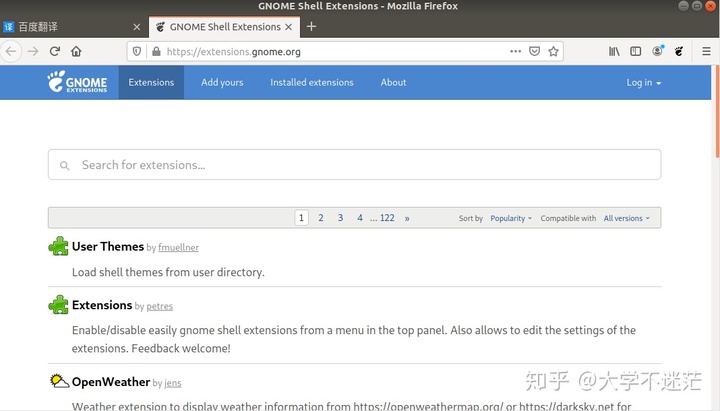Open the About page
720x411 pixels.
393,82
